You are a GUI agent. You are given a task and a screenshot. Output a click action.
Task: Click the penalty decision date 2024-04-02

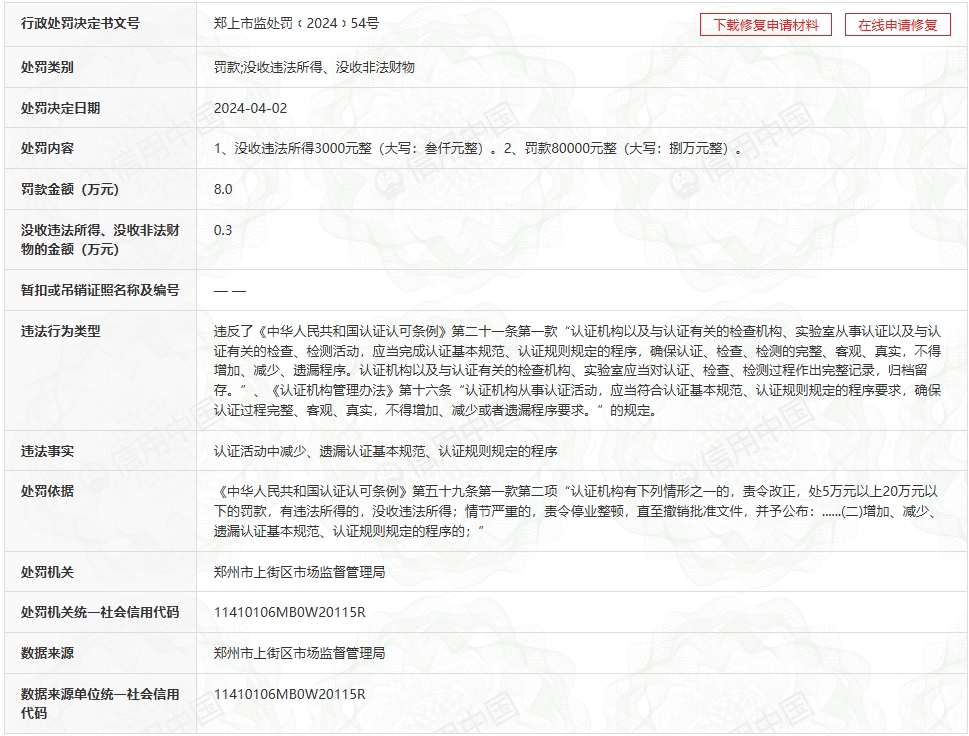(x=250, y=108)
